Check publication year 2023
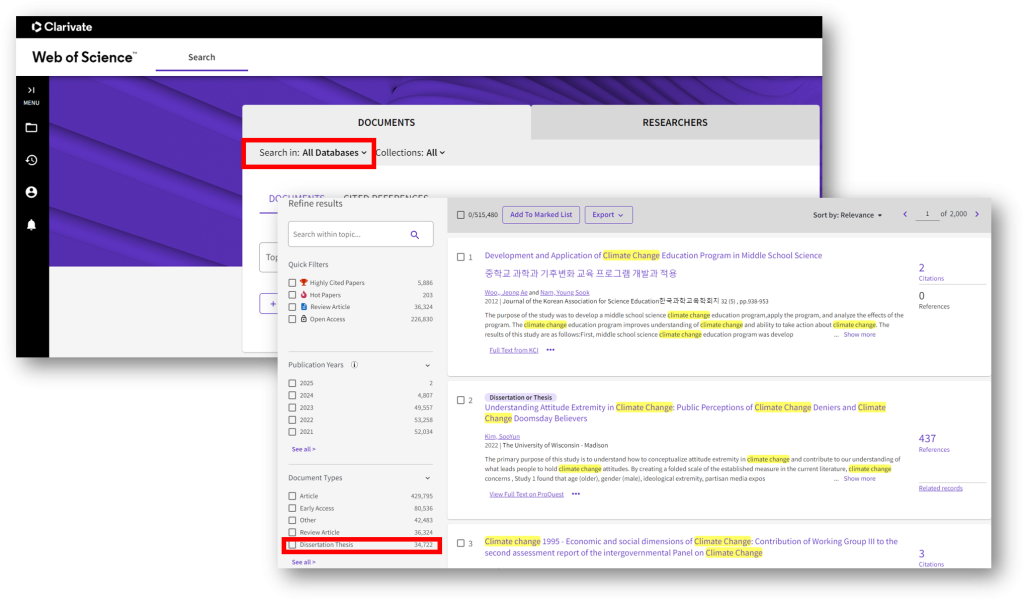Viewport: 1024px width, 601px height. tap(293, 408)
